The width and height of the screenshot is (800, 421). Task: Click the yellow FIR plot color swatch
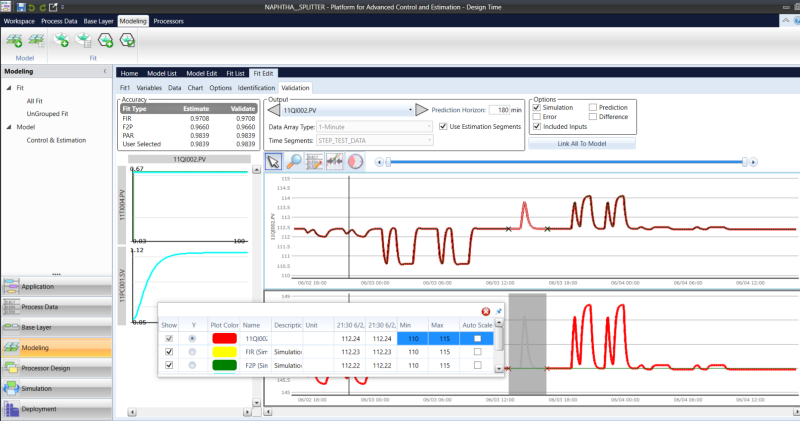[224, 352]
